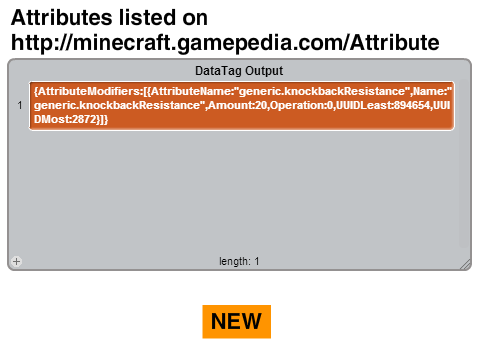The image size is (480, 360).
Task: Click the list's vertical scrollbar track
Action: click(x=463, y=163)
